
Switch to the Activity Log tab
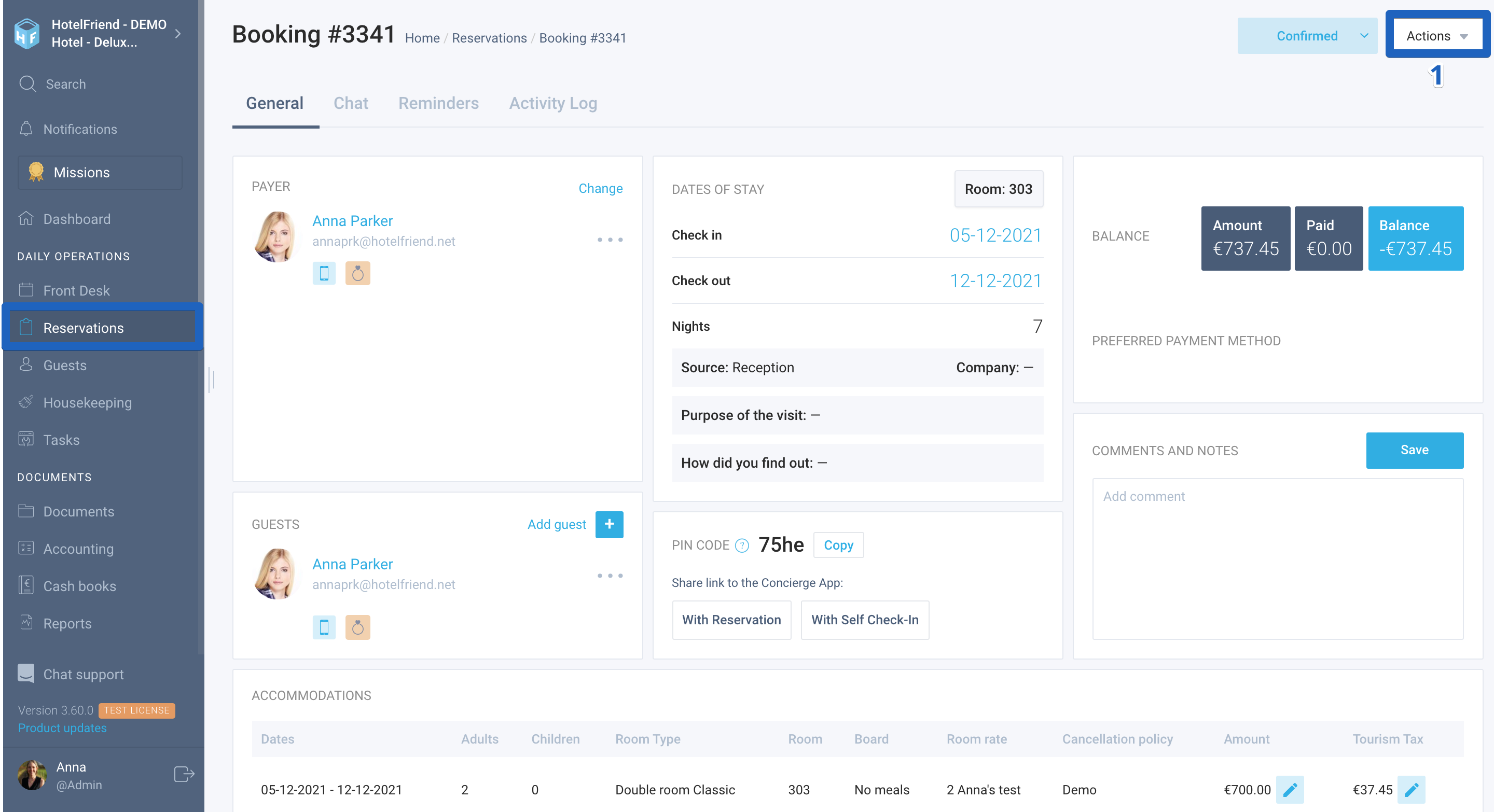(x=554, y=103)
